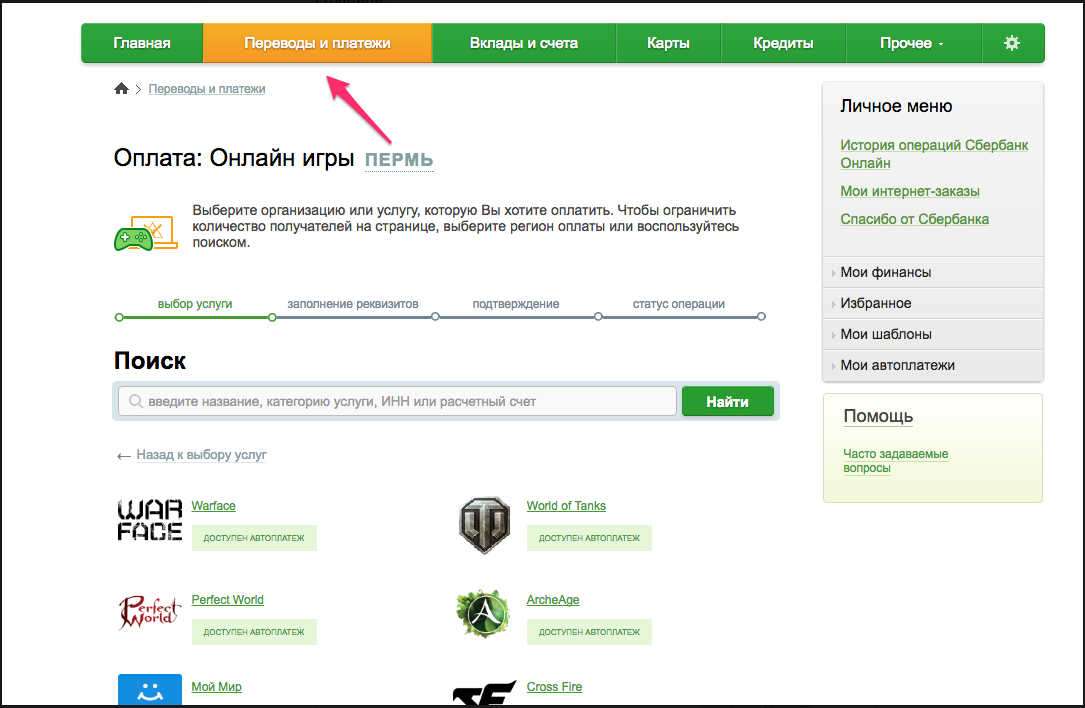1085x708 pixels.
Task: Click Назад к выбору услуг link
Action: tap(201, 455)
